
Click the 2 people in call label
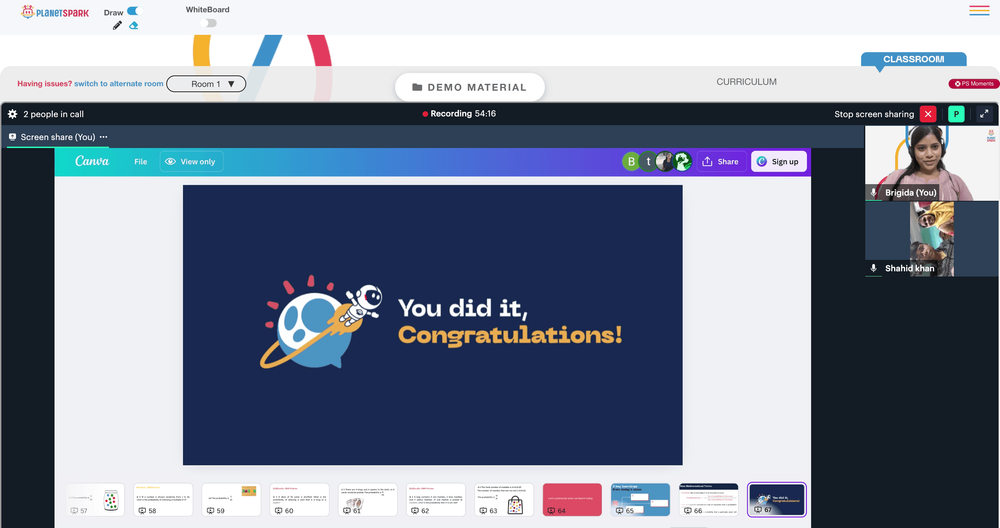point(54,114)
